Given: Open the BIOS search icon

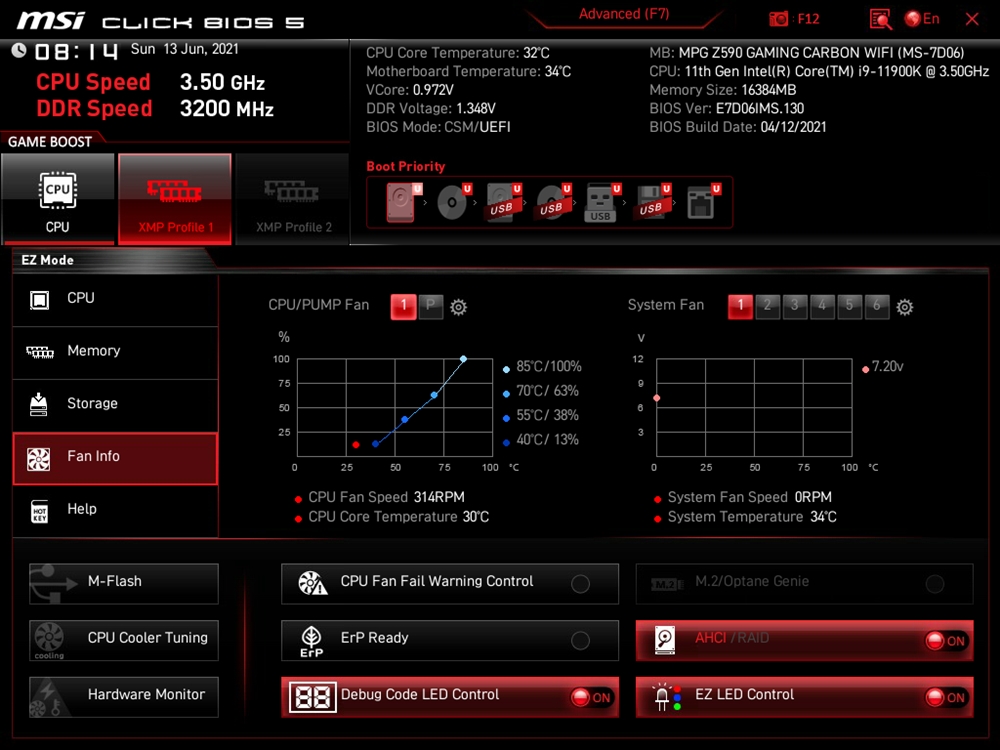Looking at the screenshot, I should click(x=880, y=19).
